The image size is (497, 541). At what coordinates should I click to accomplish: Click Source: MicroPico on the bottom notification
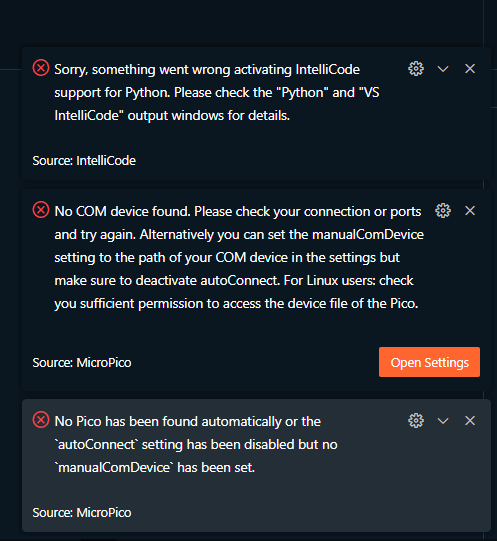tap(82, 513)
